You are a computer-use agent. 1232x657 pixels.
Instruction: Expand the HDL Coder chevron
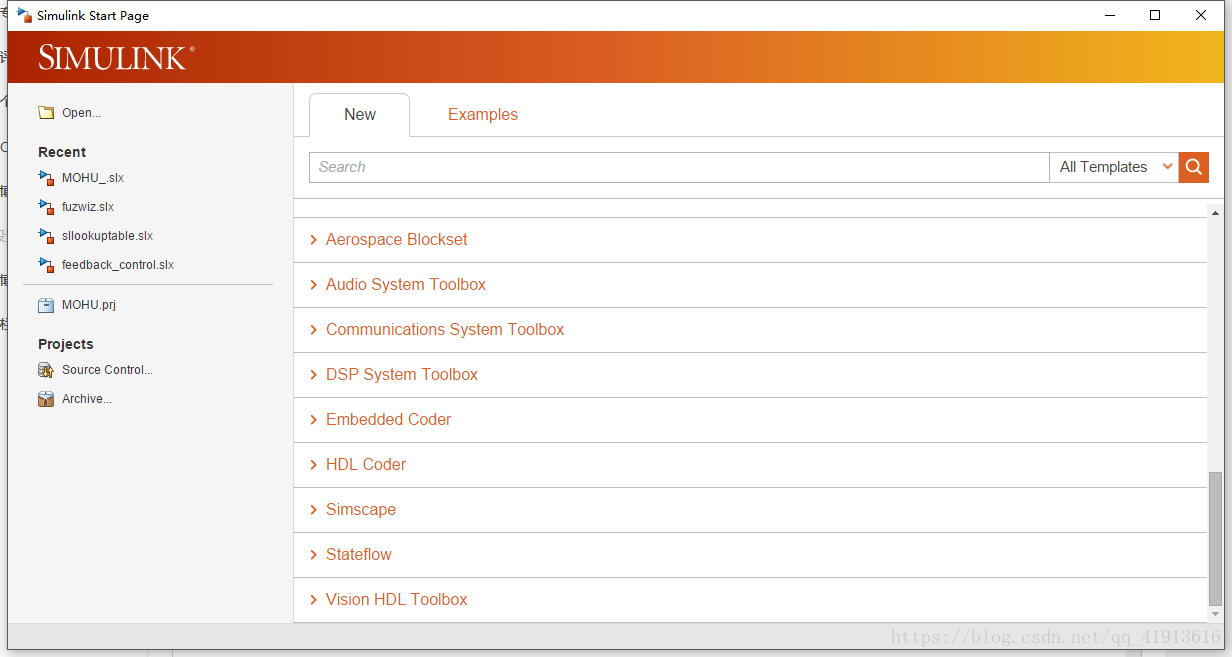(314, 465)
